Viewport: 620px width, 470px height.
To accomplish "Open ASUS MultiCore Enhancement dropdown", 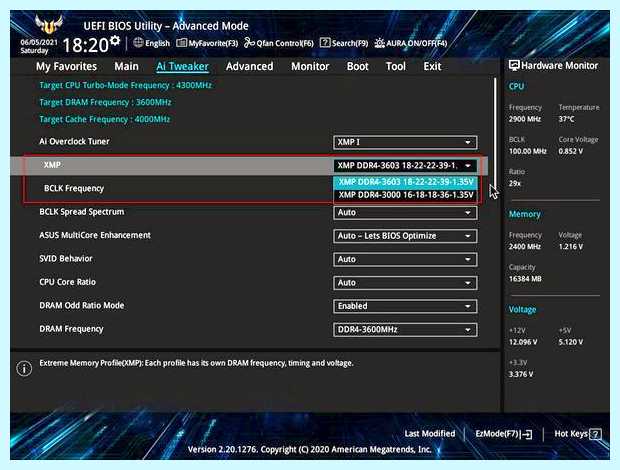I will 405,236.
